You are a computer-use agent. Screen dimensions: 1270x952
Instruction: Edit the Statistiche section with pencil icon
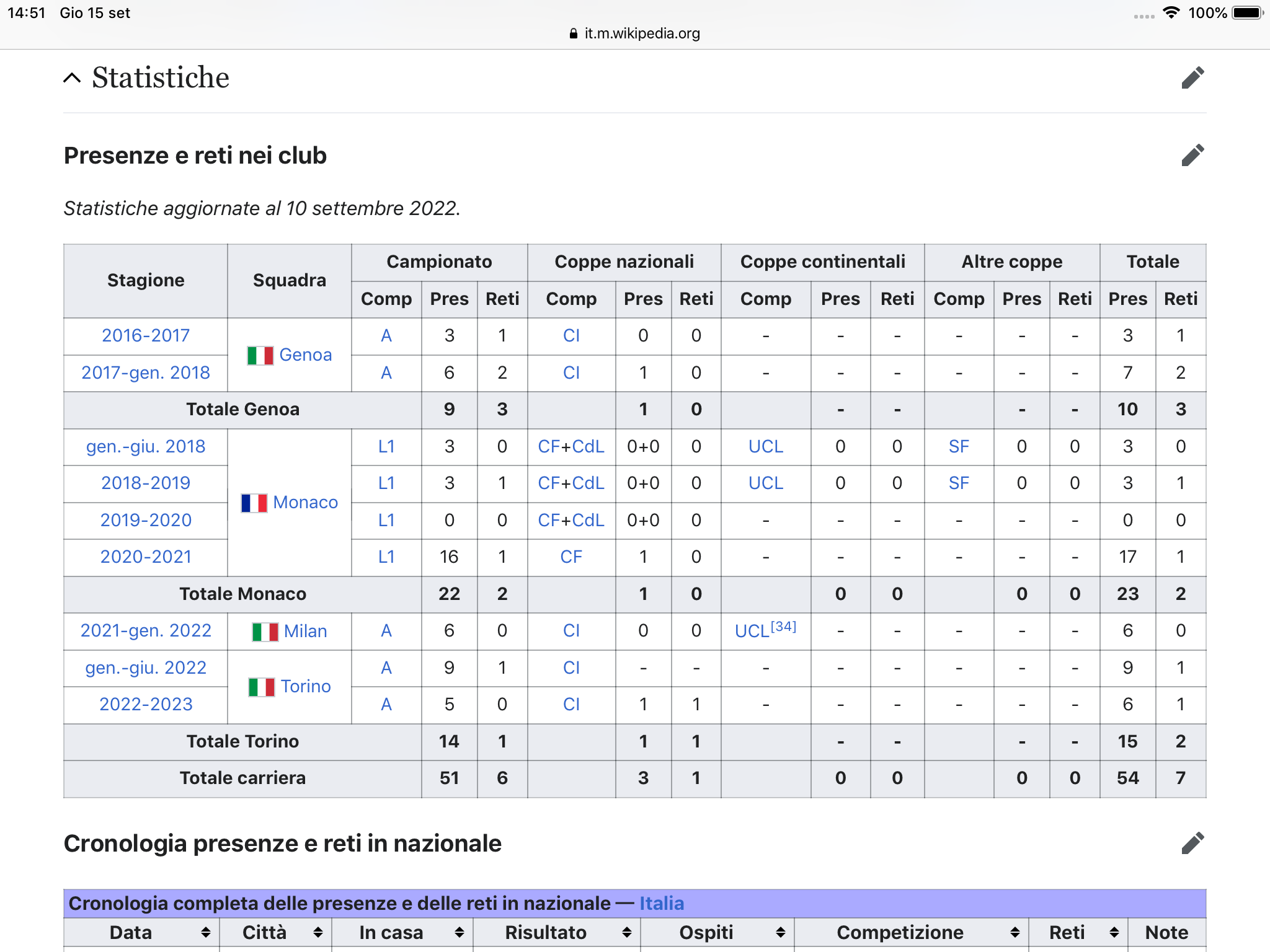coord(1192,78)
